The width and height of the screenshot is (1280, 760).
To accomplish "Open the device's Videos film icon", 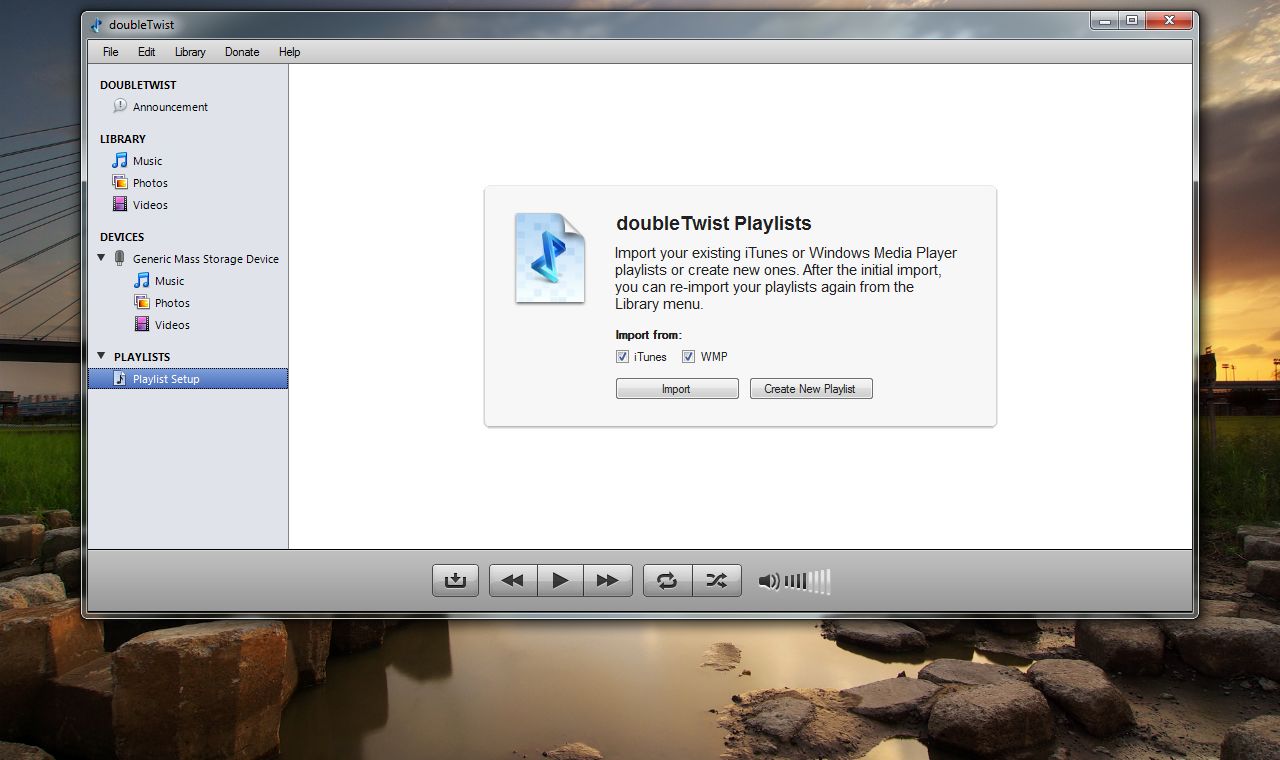I will [x=142, y=324].
